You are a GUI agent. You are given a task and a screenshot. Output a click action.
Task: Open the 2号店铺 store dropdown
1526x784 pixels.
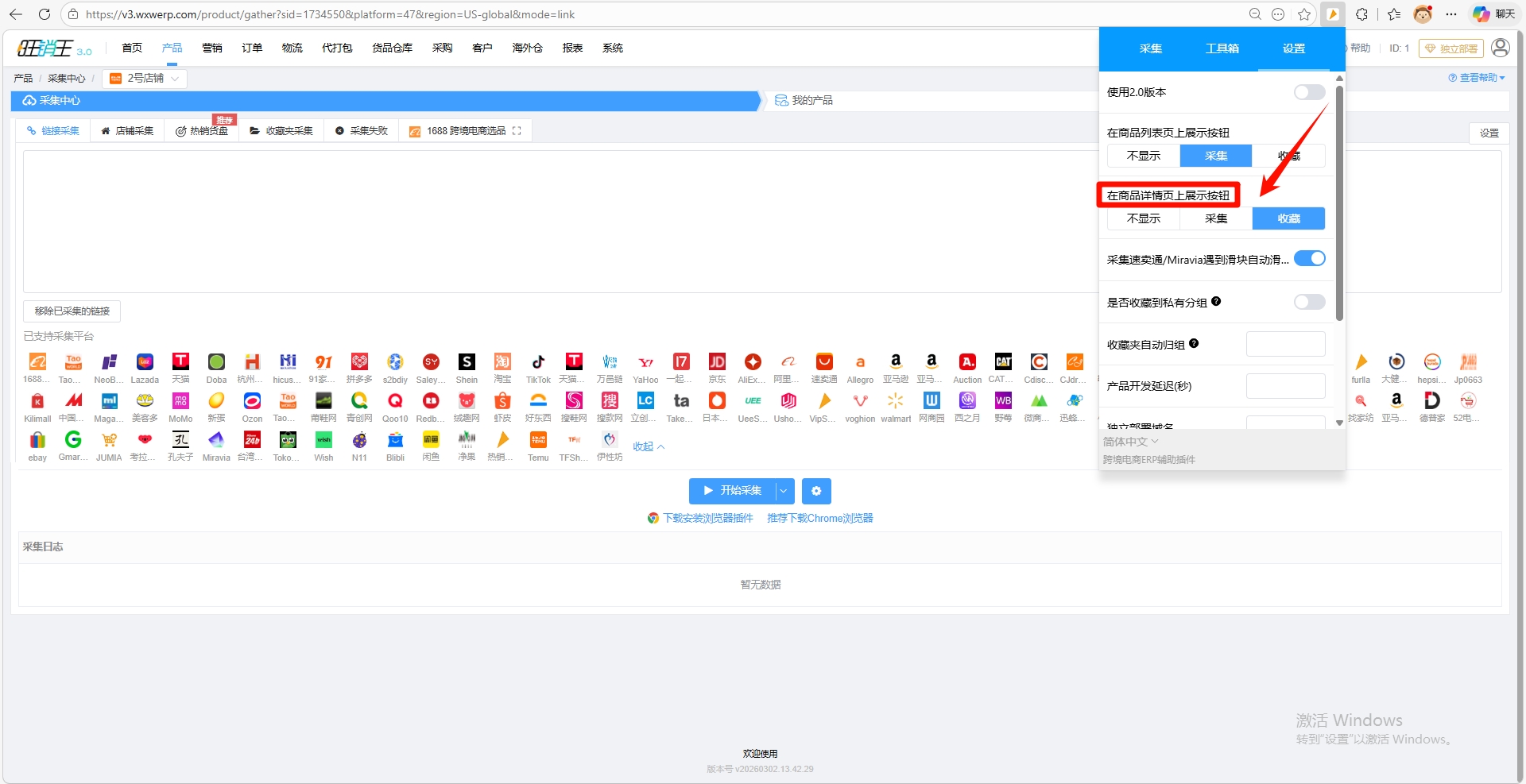coord(145,78)
